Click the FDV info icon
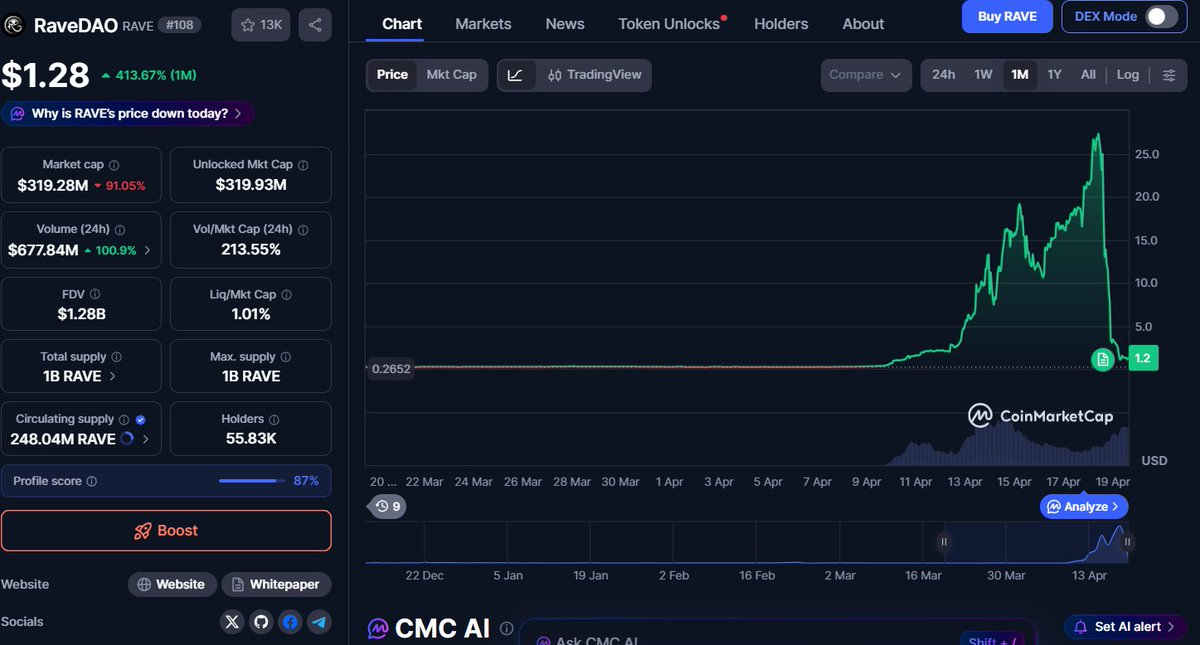The image size is (1200, 645). [x=95, y=295]
